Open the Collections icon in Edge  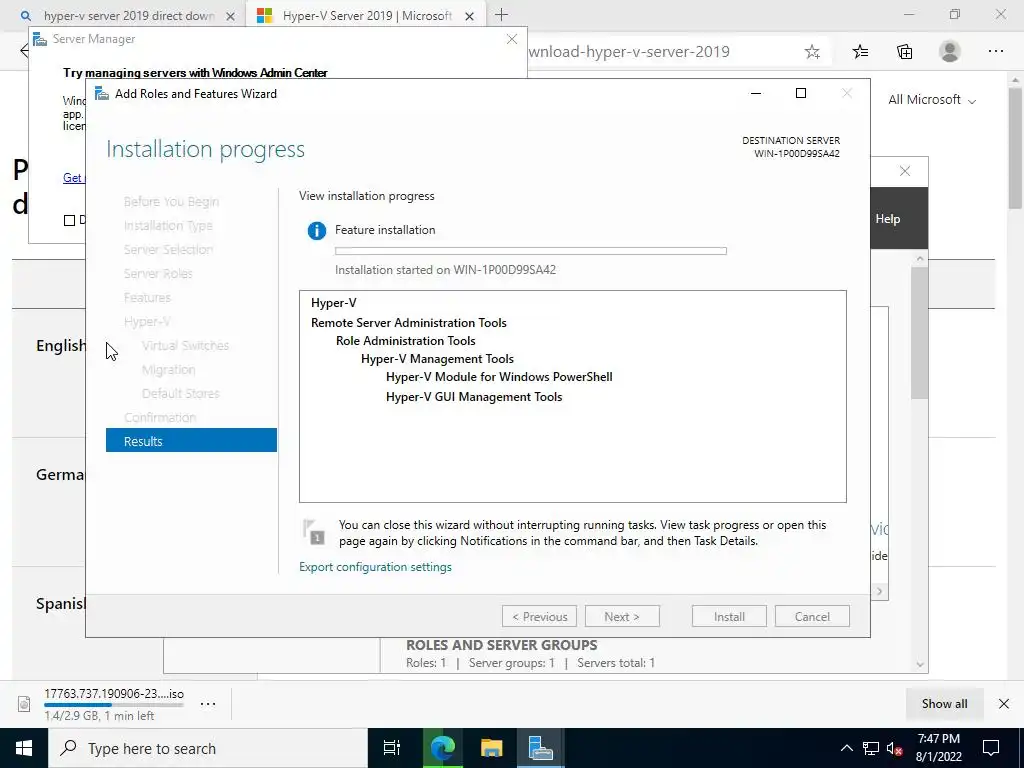[x=904, y=52]
